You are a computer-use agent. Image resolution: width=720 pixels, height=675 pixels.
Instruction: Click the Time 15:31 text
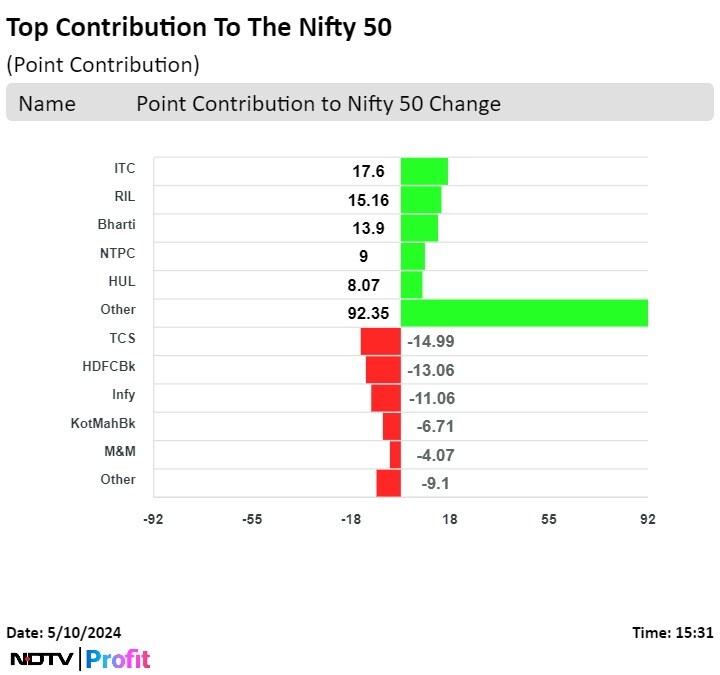[x=672, y=632]
